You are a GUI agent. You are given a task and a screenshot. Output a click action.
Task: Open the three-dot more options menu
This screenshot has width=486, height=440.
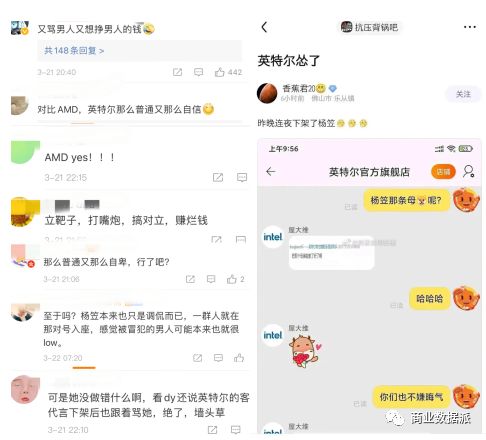click(x=470, y=27)
